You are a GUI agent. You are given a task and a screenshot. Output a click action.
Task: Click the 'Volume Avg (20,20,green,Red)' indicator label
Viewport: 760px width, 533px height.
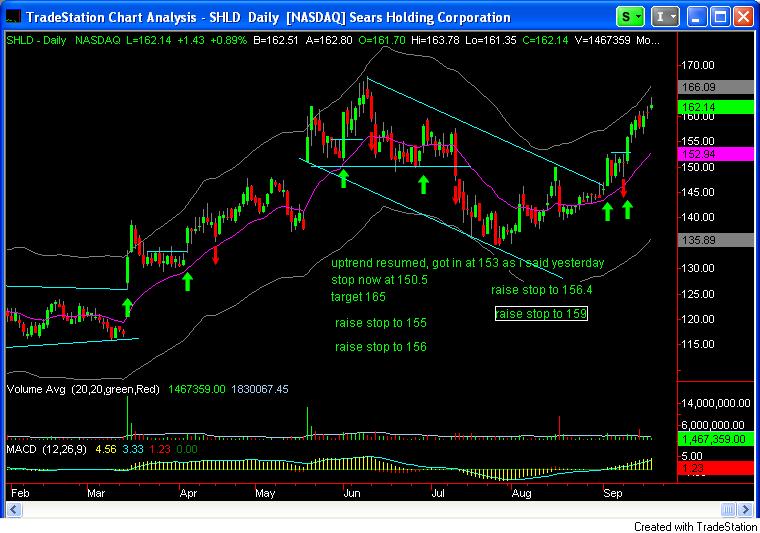click(x=83, y=389)
